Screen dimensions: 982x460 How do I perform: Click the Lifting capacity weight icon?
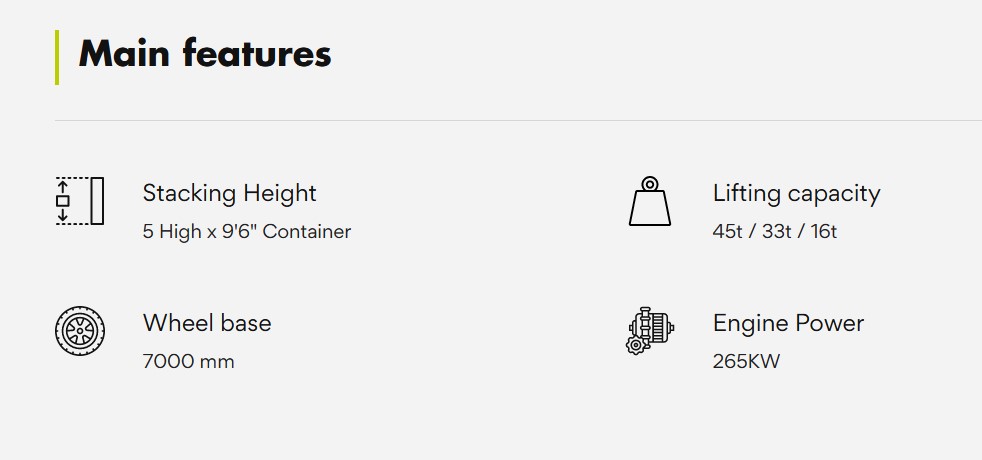(649, 201)
